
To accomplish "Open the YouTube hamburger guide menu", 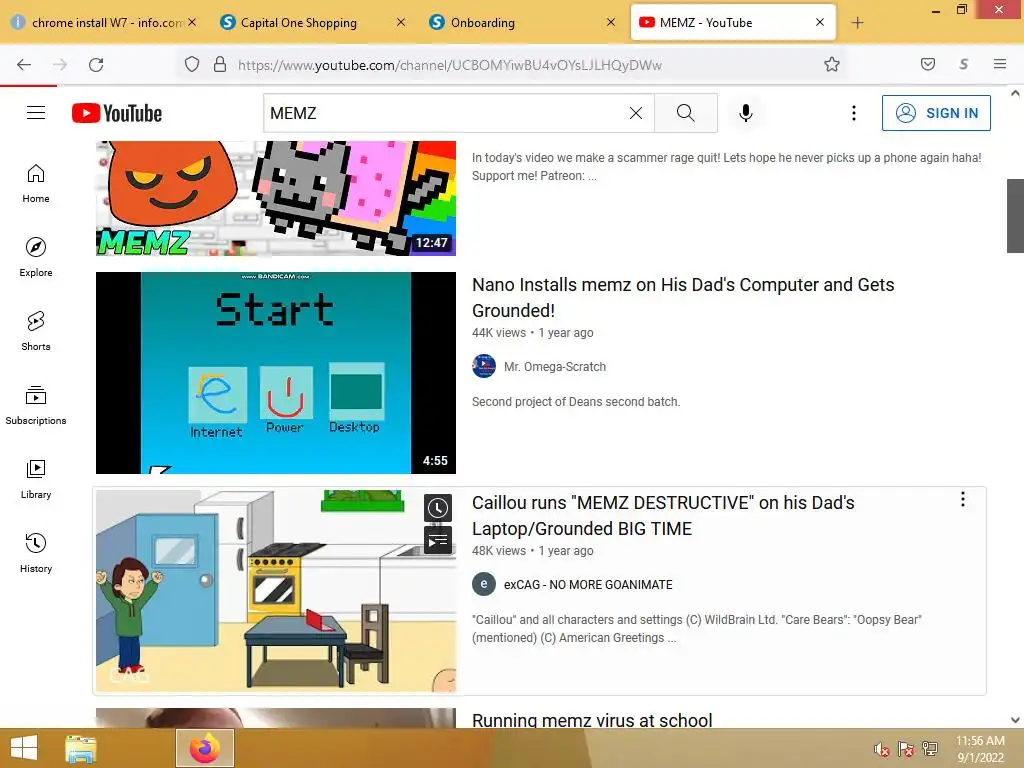I will click(36, 113).
